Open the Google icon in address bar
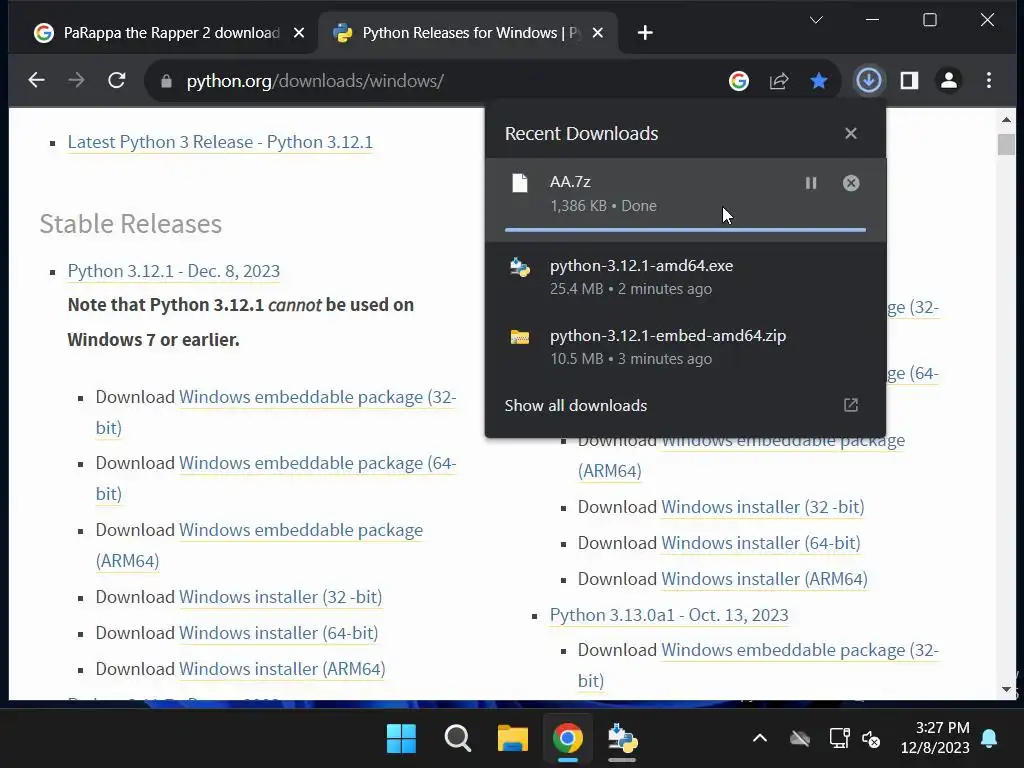The width and height of the screenshot is (1024, 768). tap(739, 81)
